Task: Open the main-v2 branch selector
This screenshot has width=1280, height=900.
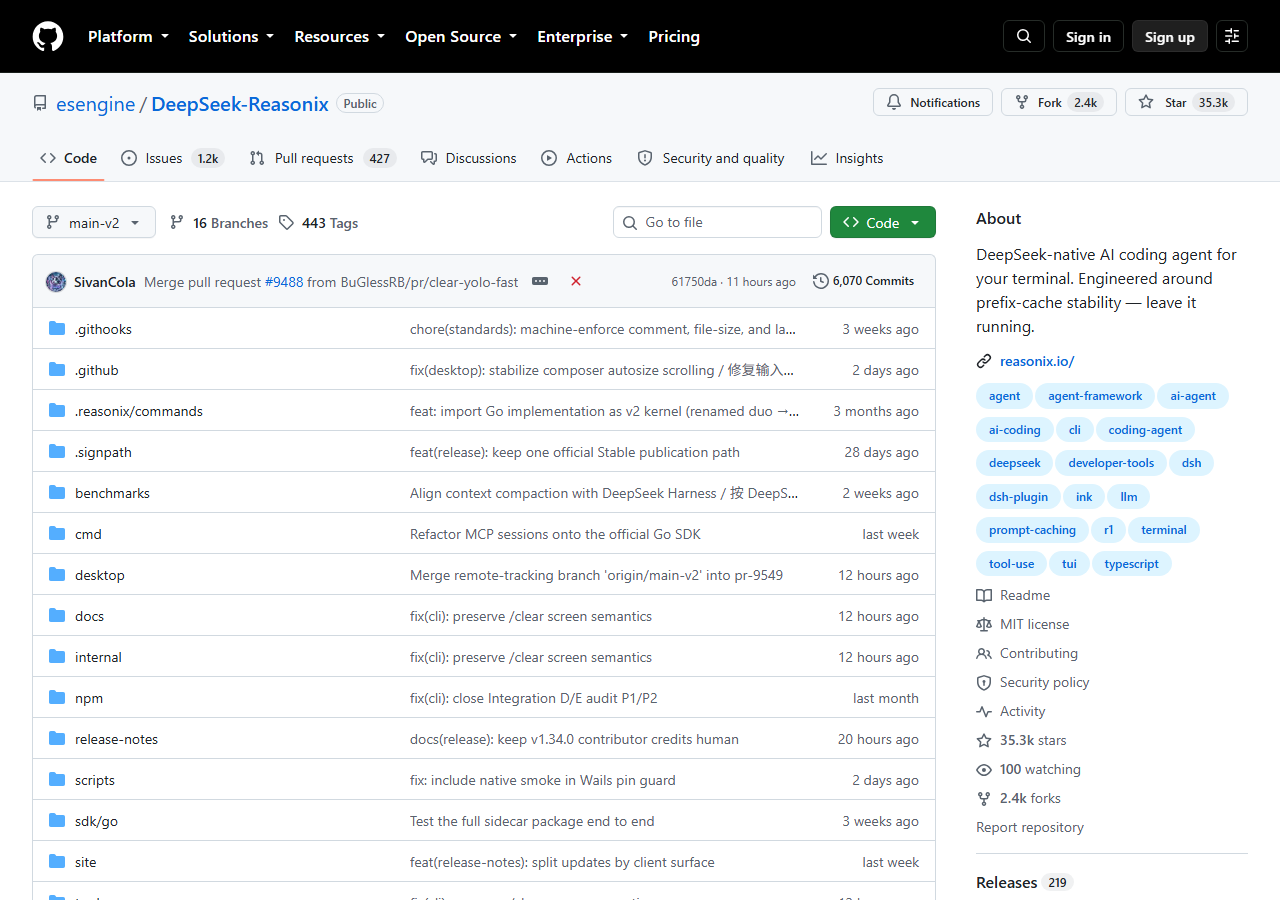Action: point(94,223)
